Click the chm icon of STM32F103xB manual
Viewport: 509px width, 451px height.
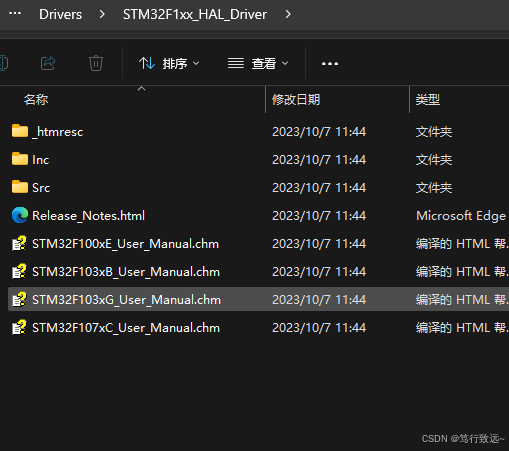click(19, 271)
